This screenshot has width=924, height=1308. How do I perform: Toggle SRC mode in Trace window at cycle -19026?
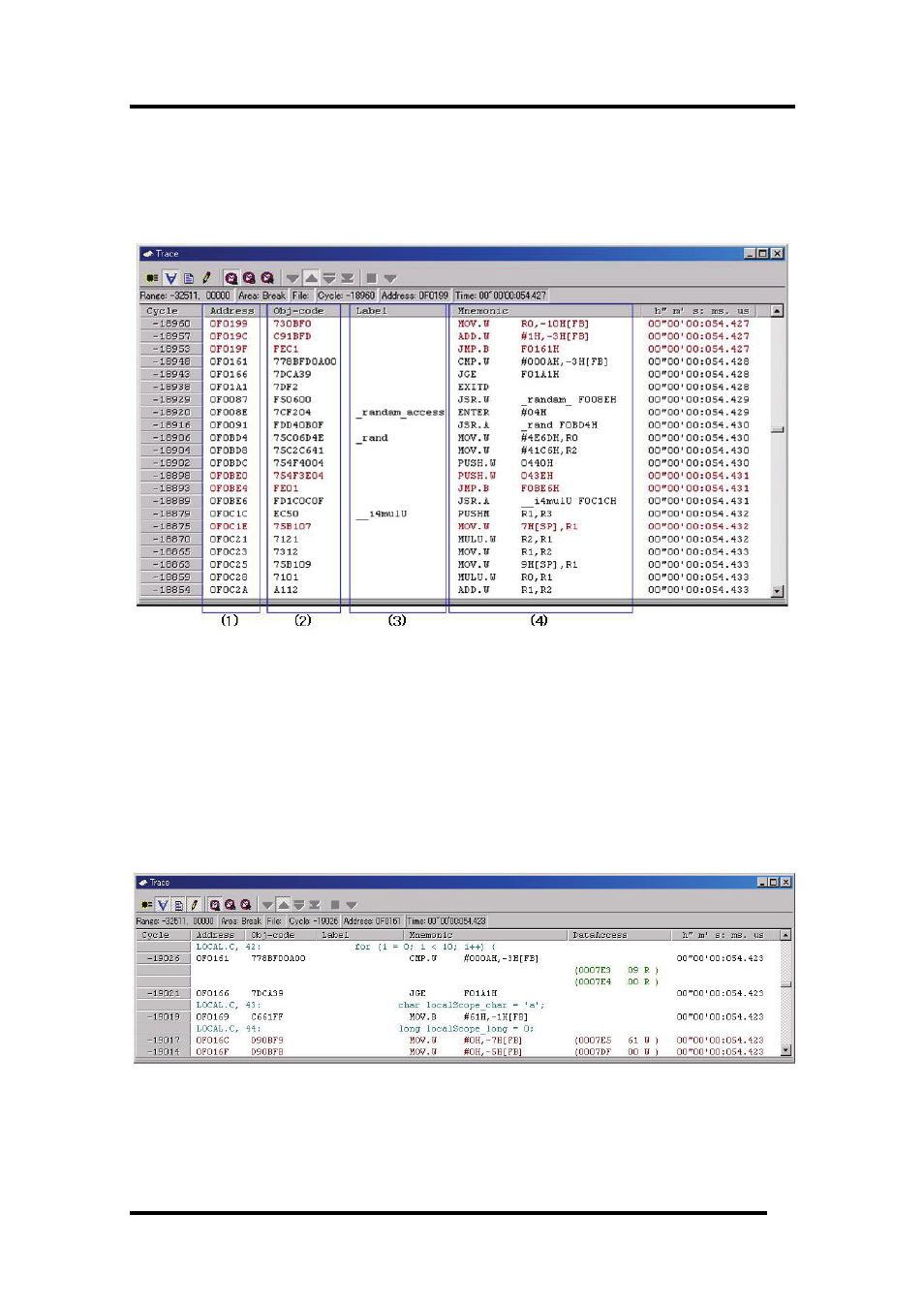(x=178, y=905)
